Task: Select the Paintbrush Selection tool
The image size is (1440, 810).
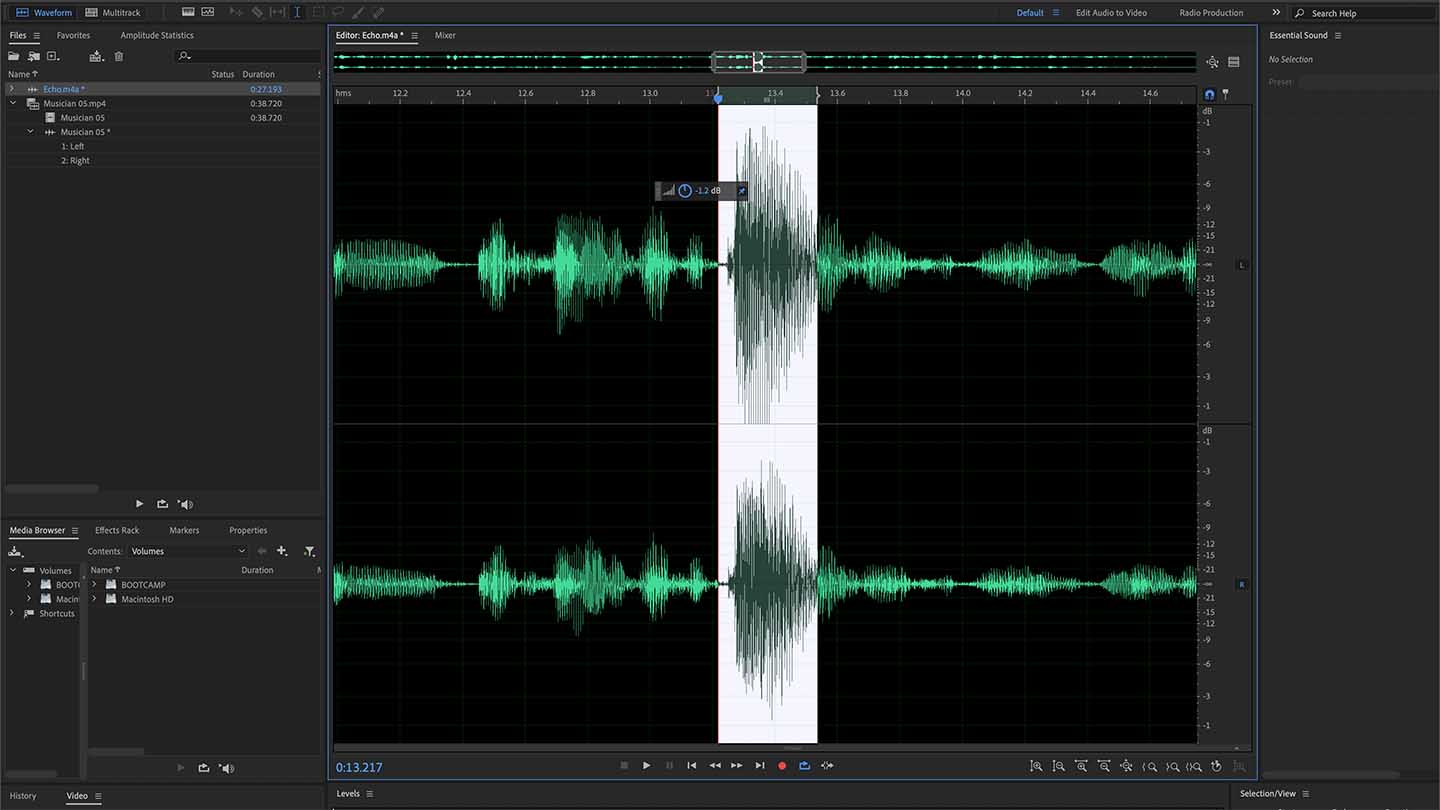Action: (358, 13)
